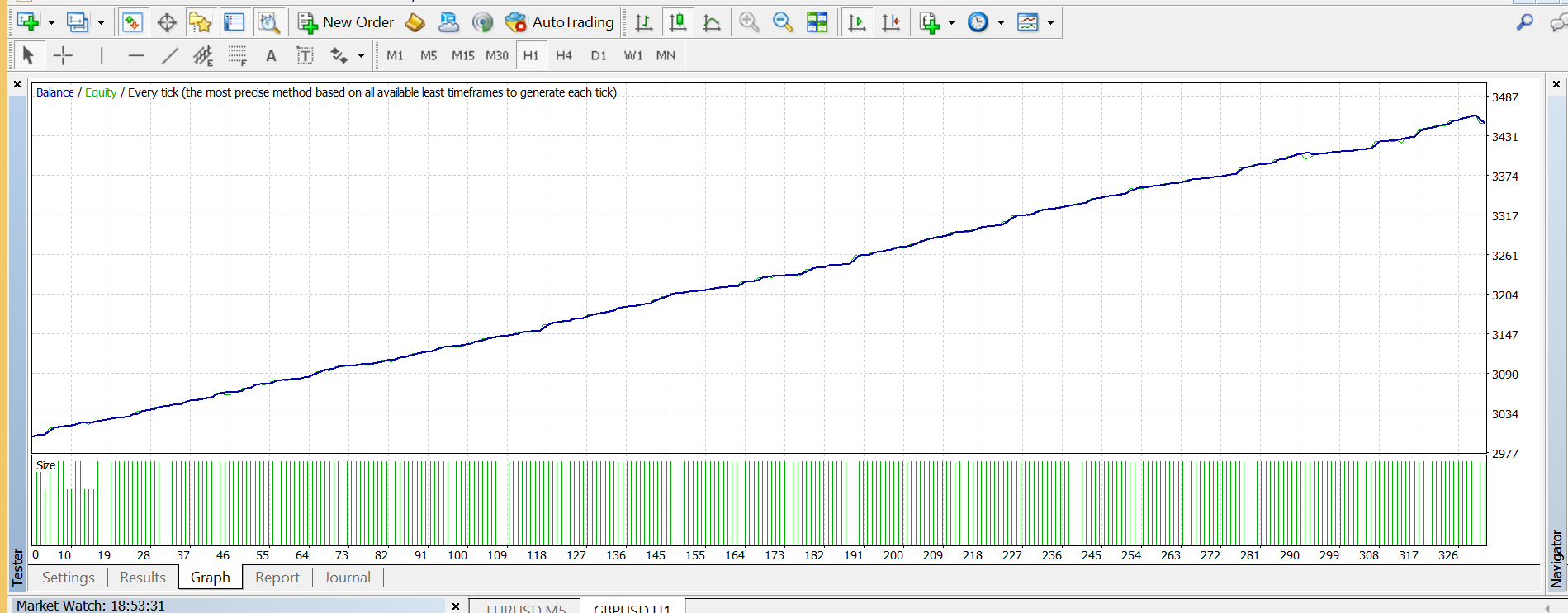Open the Settings tab in Tester
The image size is (1568, 613).
pyautogui.click(x=69, y=578)
